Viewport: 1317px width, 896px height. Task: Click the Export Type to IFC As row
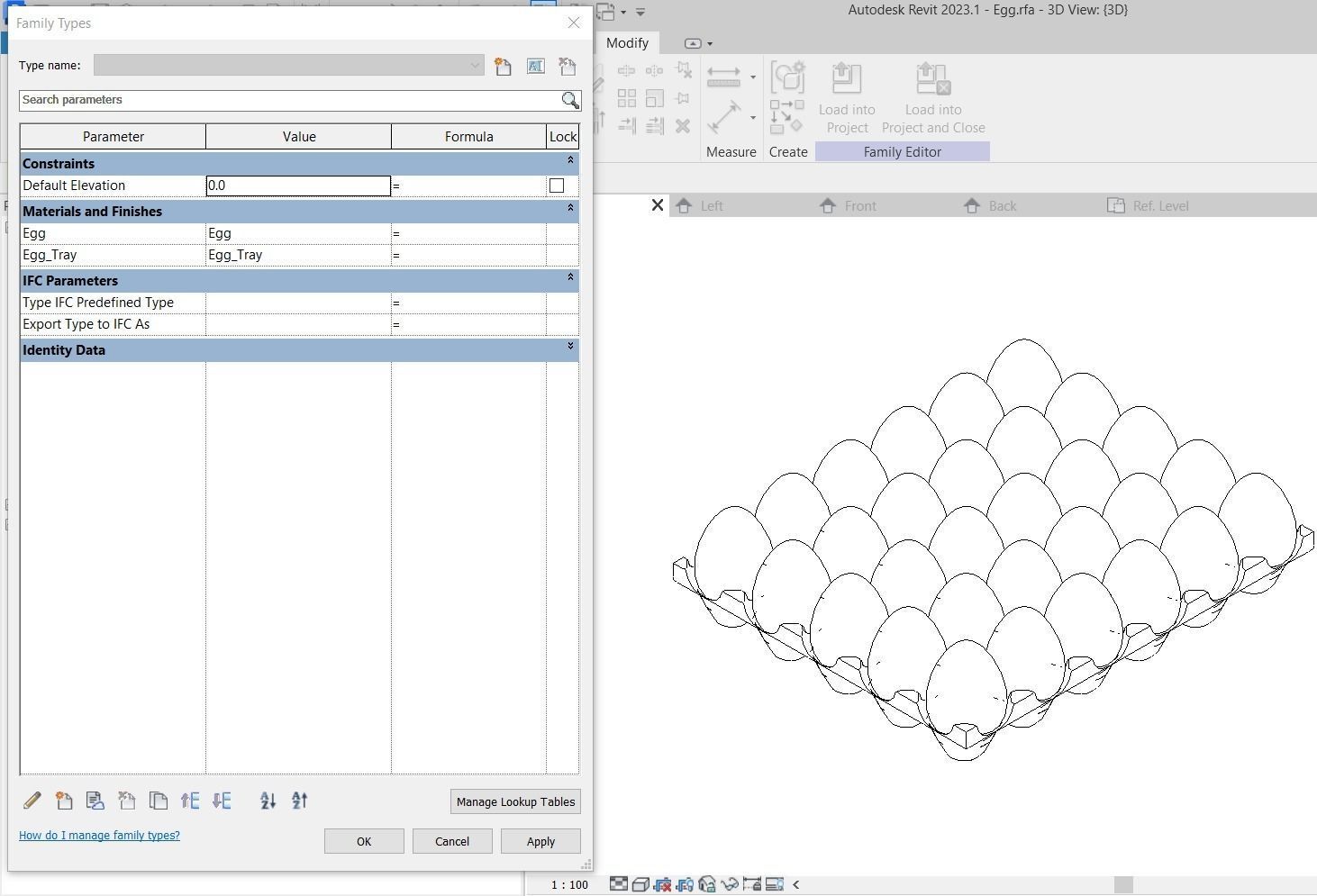point(299,324)
